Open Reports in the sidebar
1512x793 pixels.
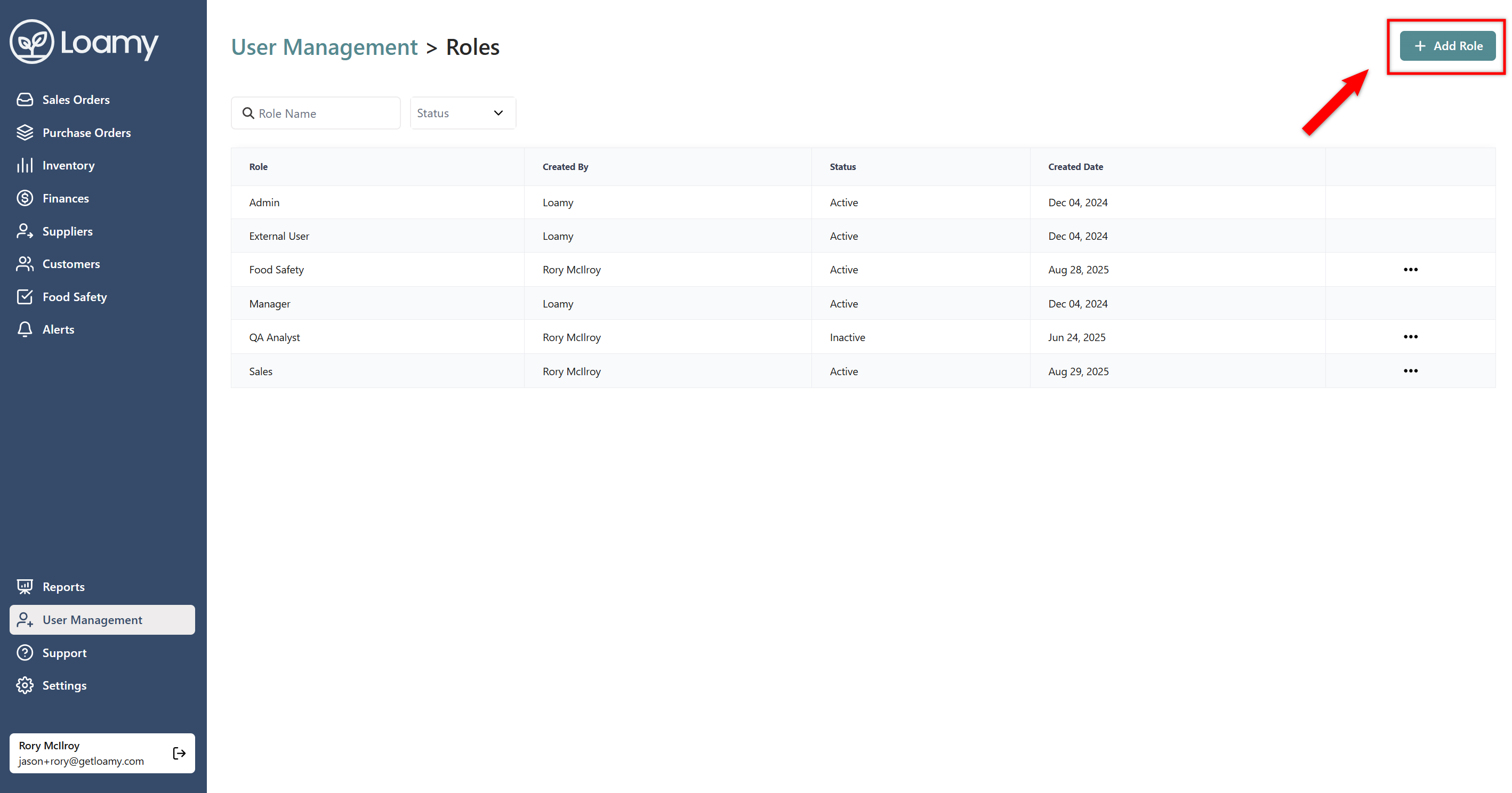[63, 587]
